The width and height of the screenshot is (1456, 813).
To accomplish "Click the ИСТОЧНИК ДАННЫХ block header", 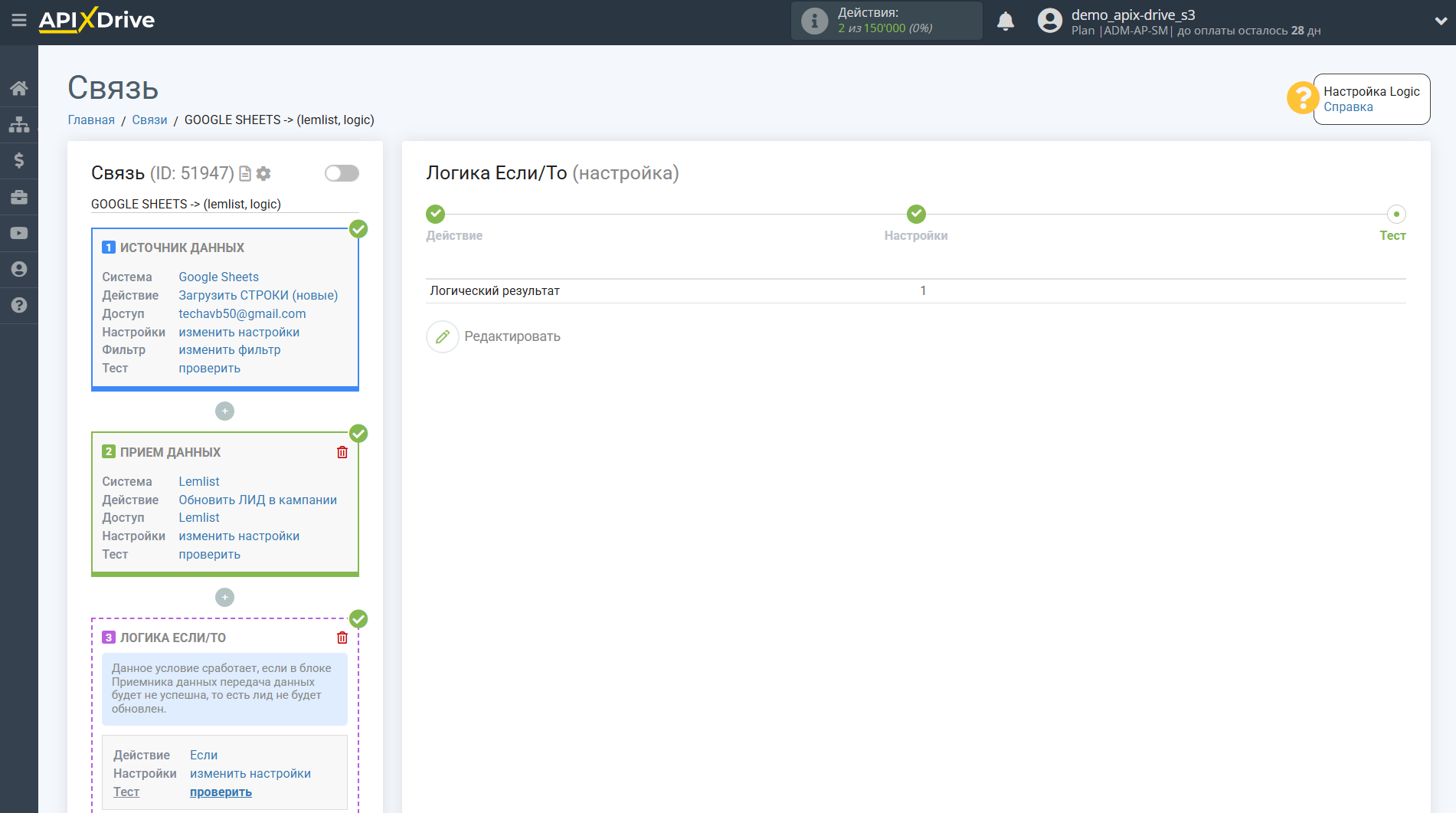I will point(182,248).
